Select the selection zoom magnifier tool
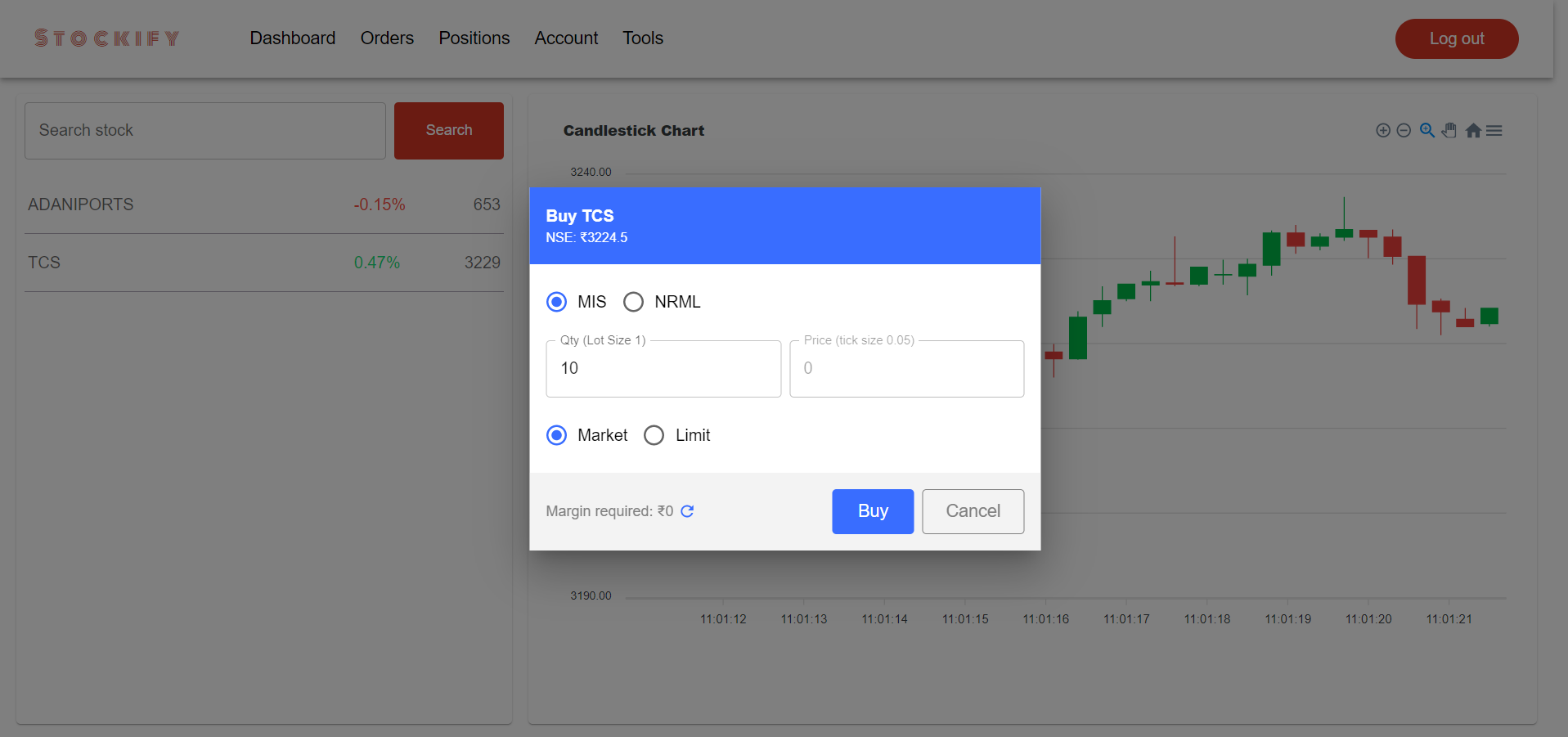Screen dimensions: 1568x737 pos(1427,130)
